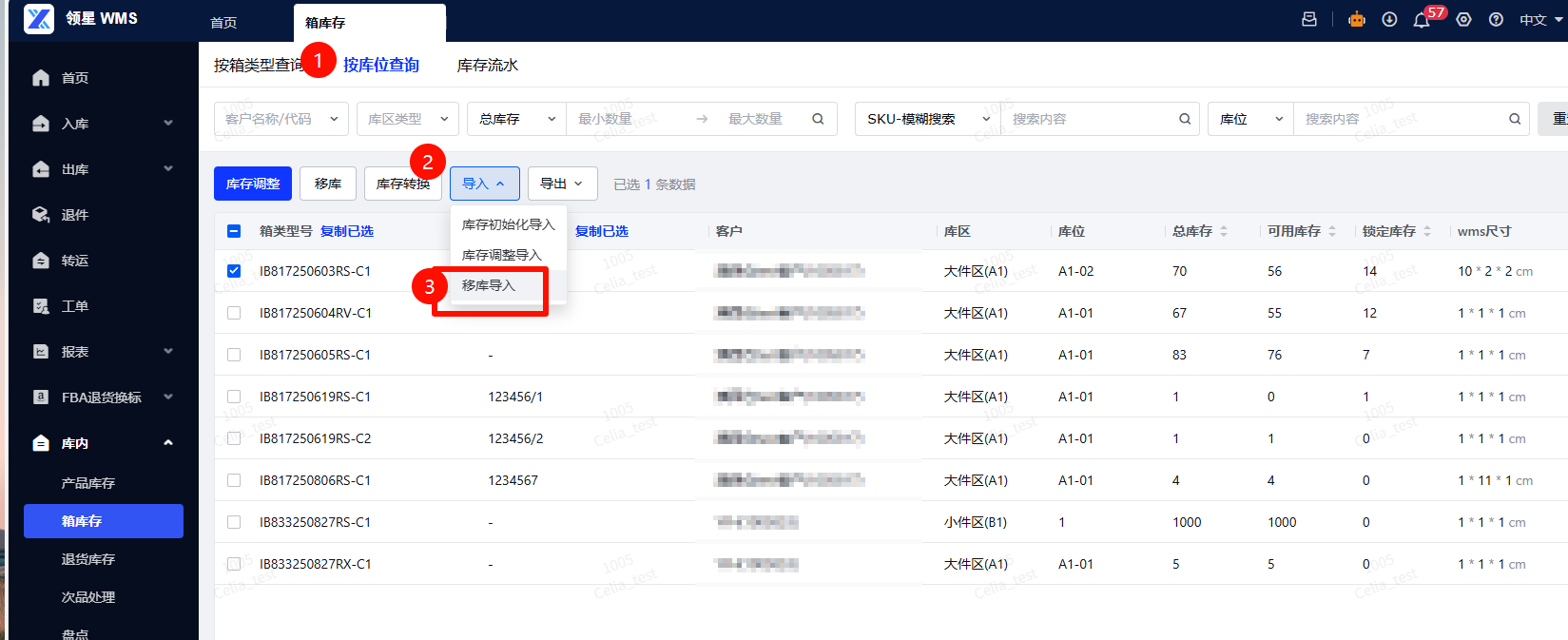Open the help question mark icon
Viewport: 1568px width, 640px height.
point(1496,19)
